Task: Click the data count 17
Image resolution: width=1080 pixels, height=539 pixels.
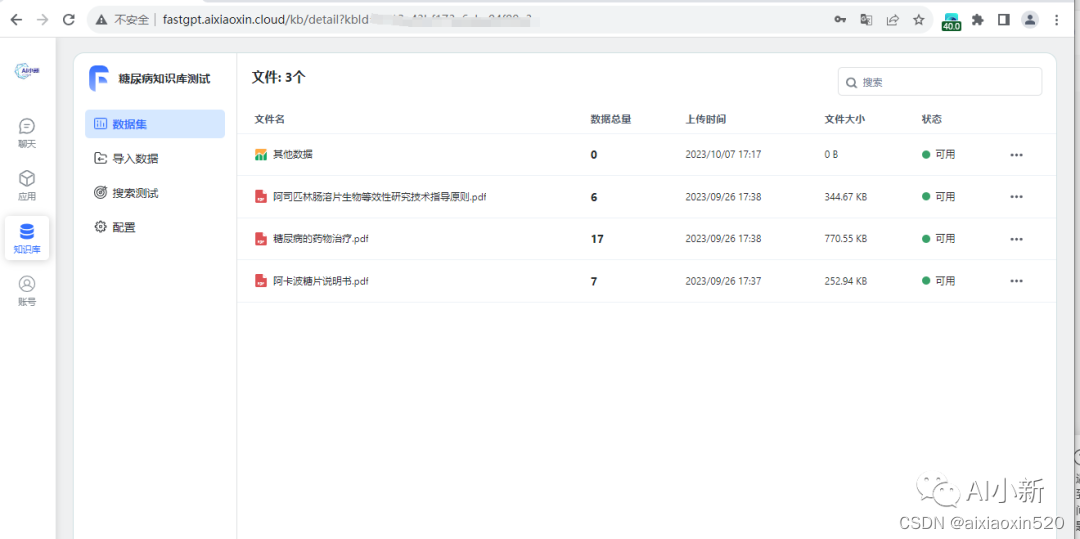Action: [597, 239]
